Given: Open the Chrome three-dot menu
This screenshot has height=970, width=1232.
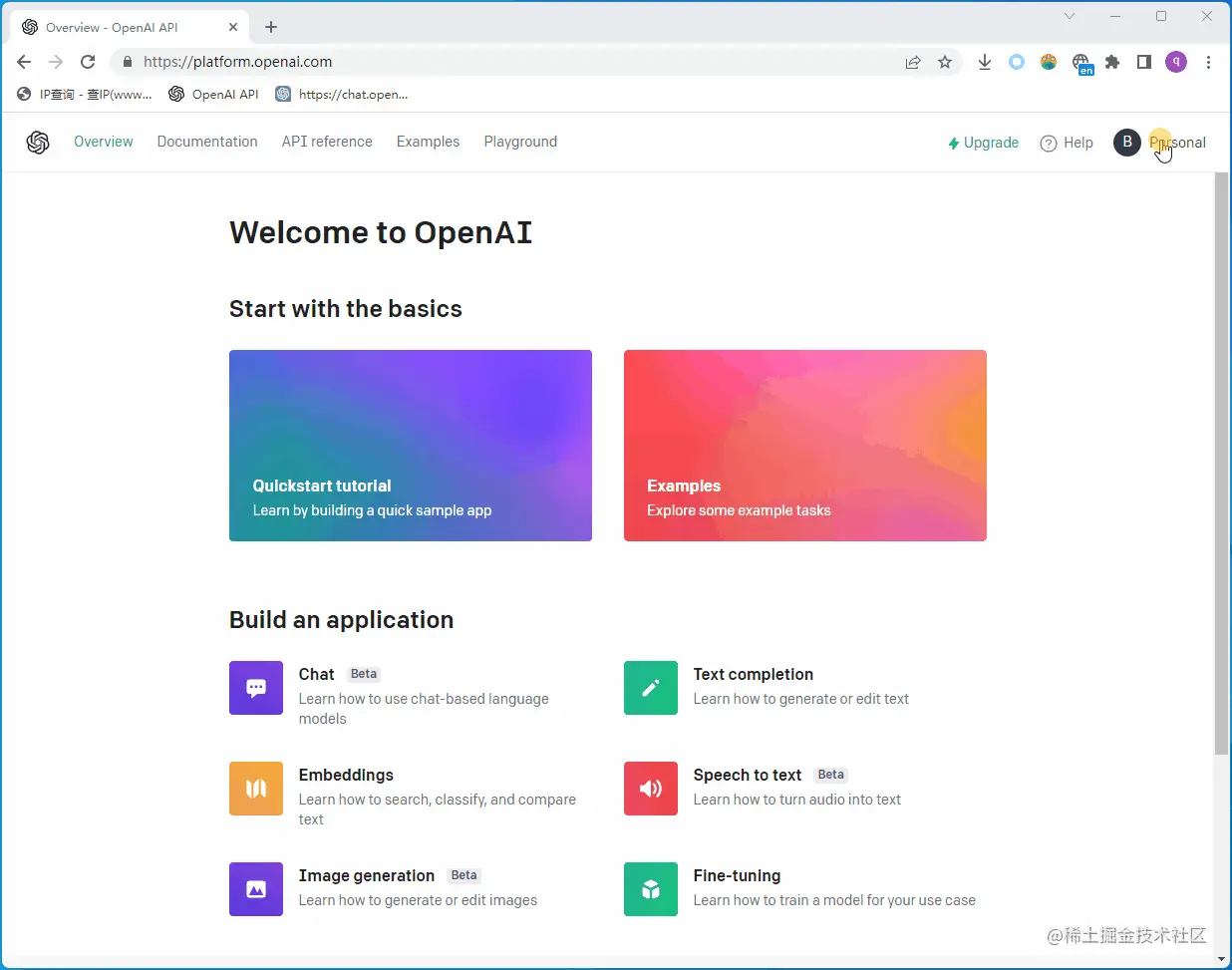Looking at the screenshot, I should point(1208,62).
